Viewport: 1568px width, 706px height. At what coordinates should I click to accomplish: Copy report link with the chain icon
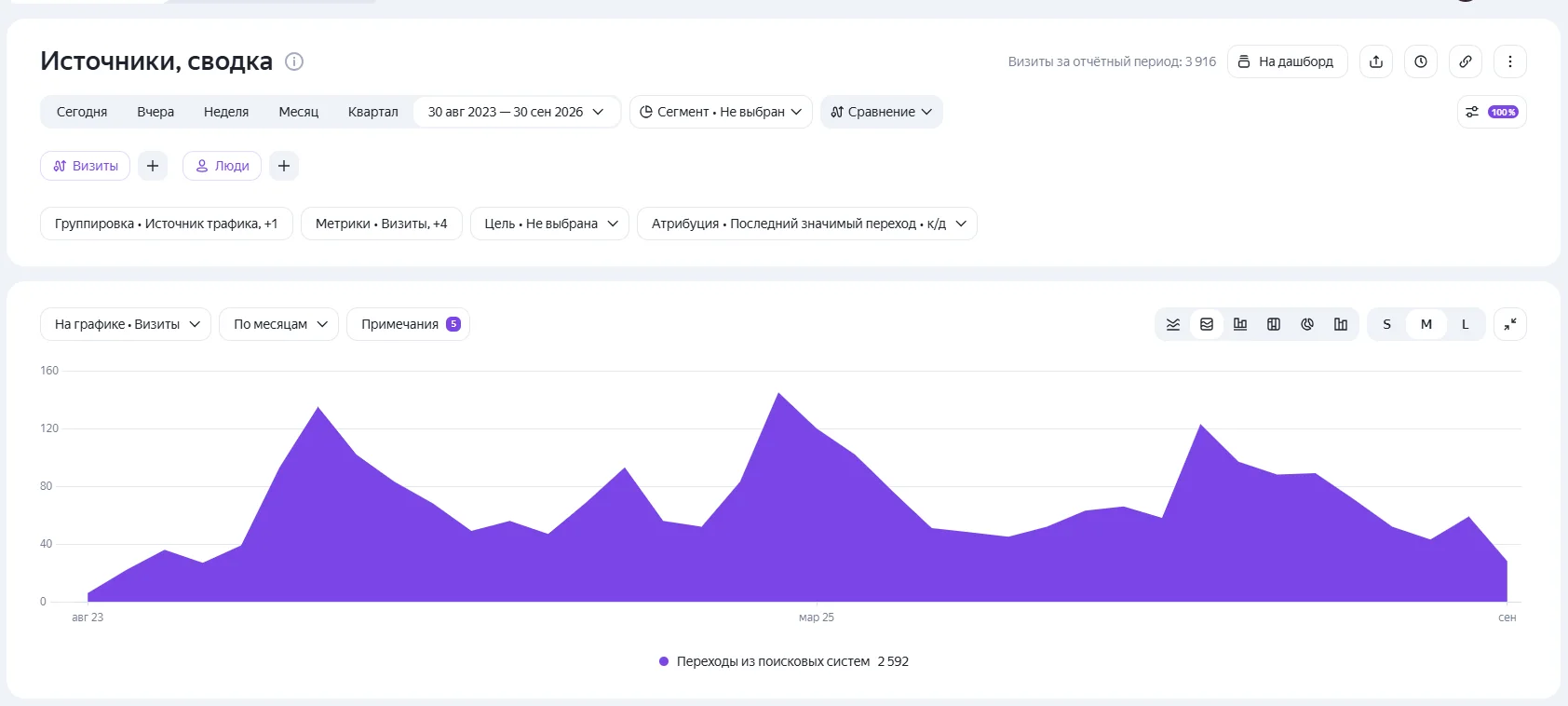tap(1466, 61)
